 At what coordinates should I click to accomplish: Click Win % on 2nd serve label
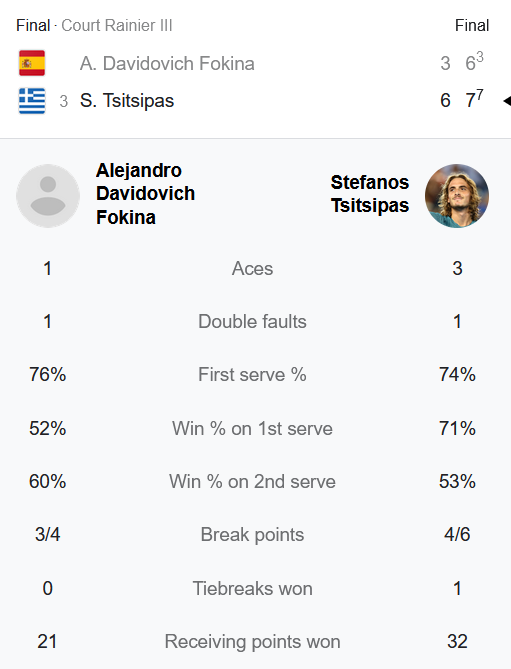(253, 481)
